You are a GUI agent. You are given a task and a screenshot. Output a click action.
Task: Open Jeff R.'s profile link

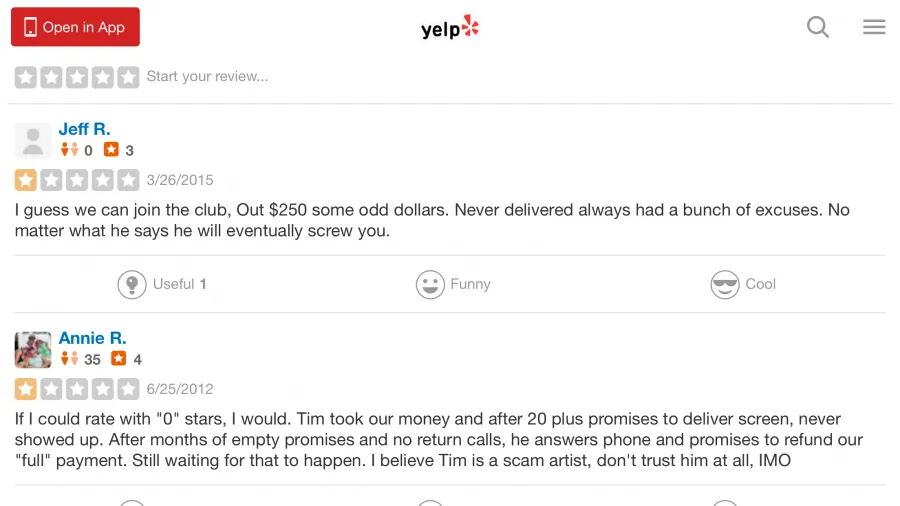pyautogui.click(x=84, y=129)
